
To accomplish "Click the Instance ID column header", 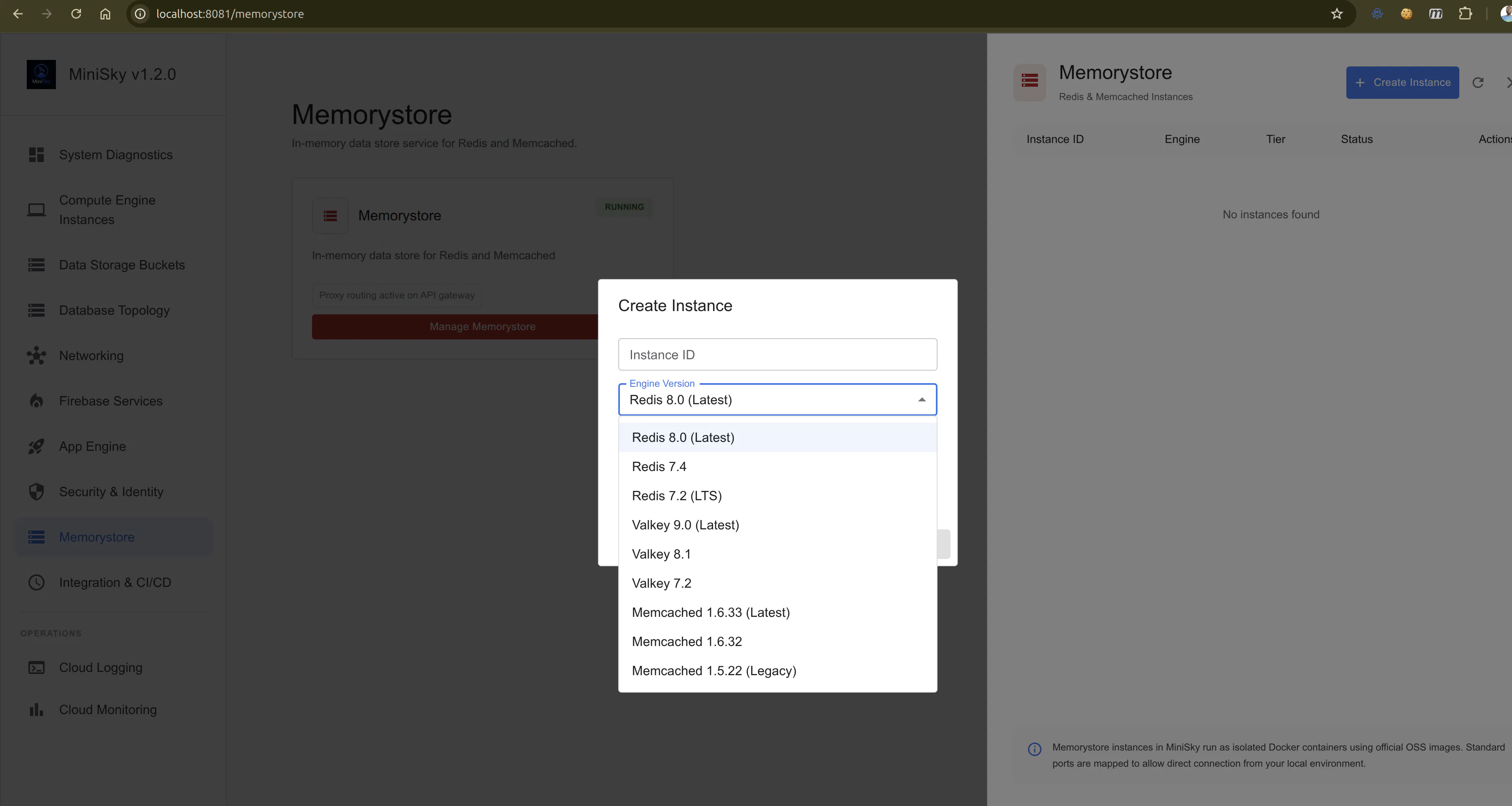I will pyautogui.click(x=1055, y=139).
